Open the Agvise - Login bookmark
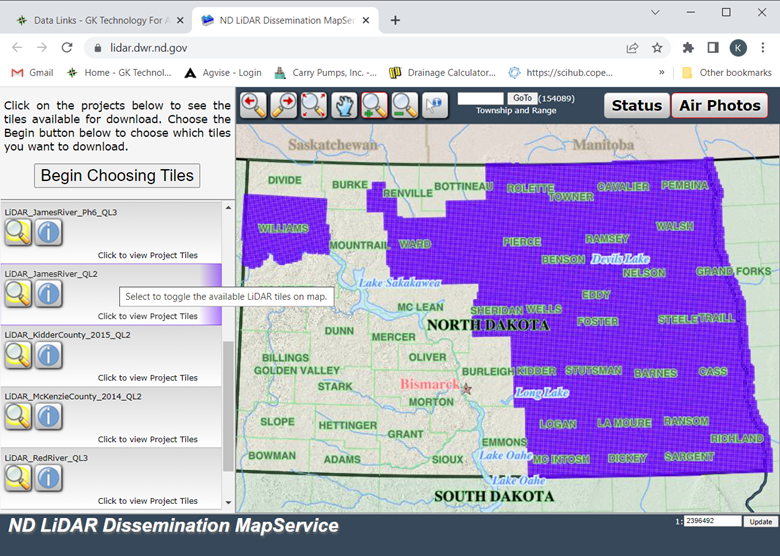The image size is (780, 556). pos(223,73)
